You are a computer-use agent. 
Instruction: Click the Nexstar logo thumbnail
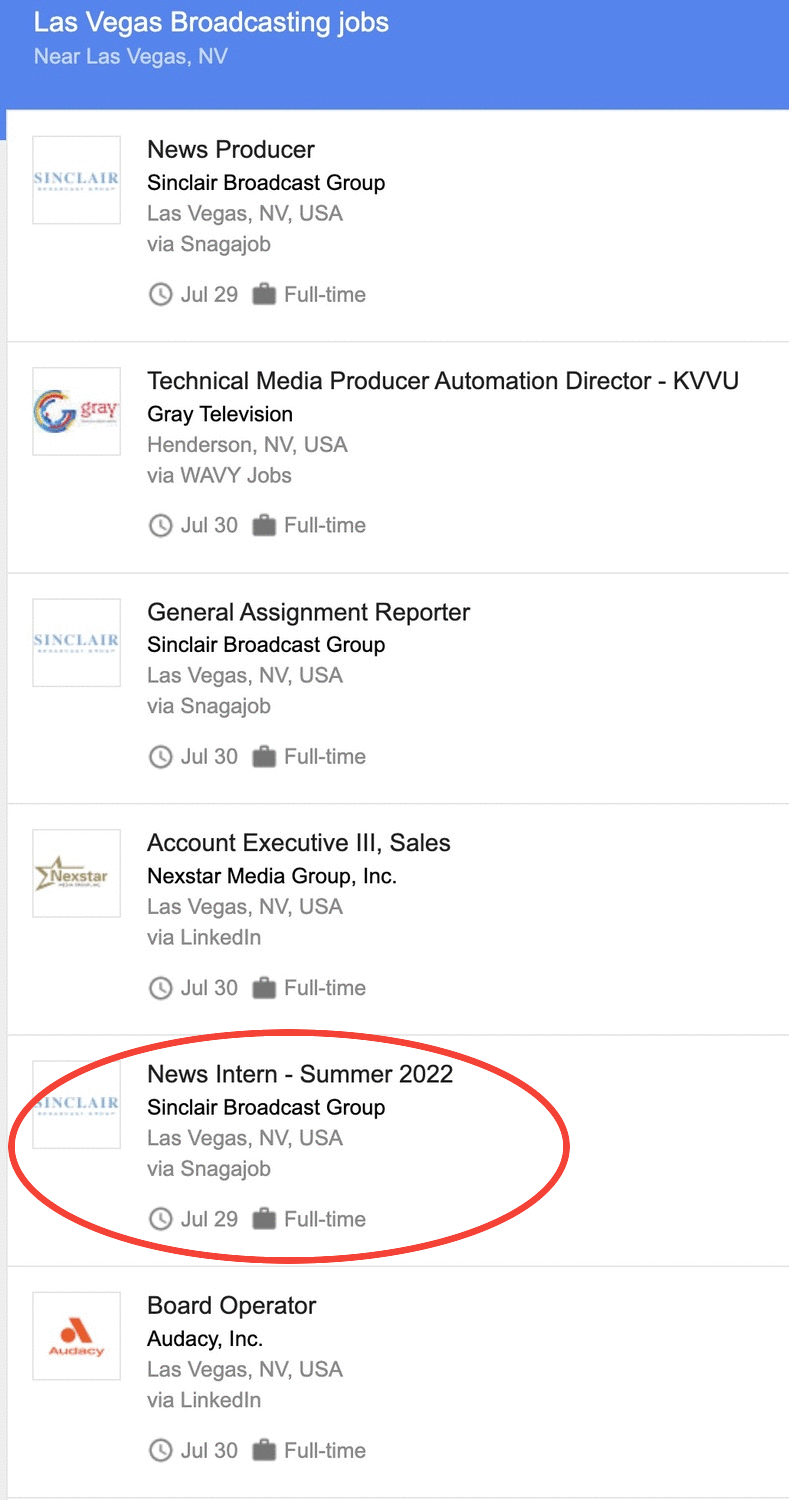click(x=77, y=873)
